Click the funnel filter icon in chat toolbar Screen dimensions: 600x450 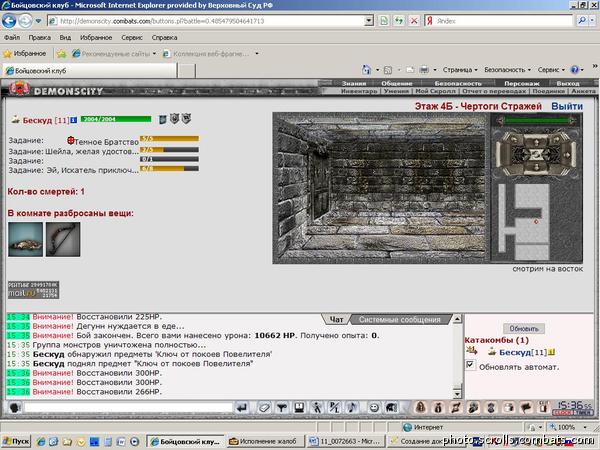(282, 408)
